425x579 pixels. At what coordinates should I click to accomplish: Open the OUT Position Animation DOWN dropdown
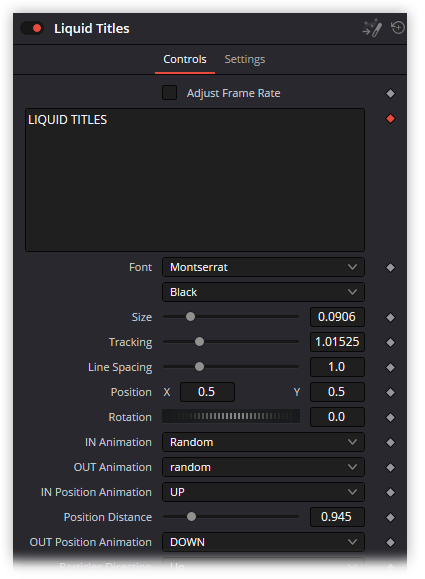263,542
